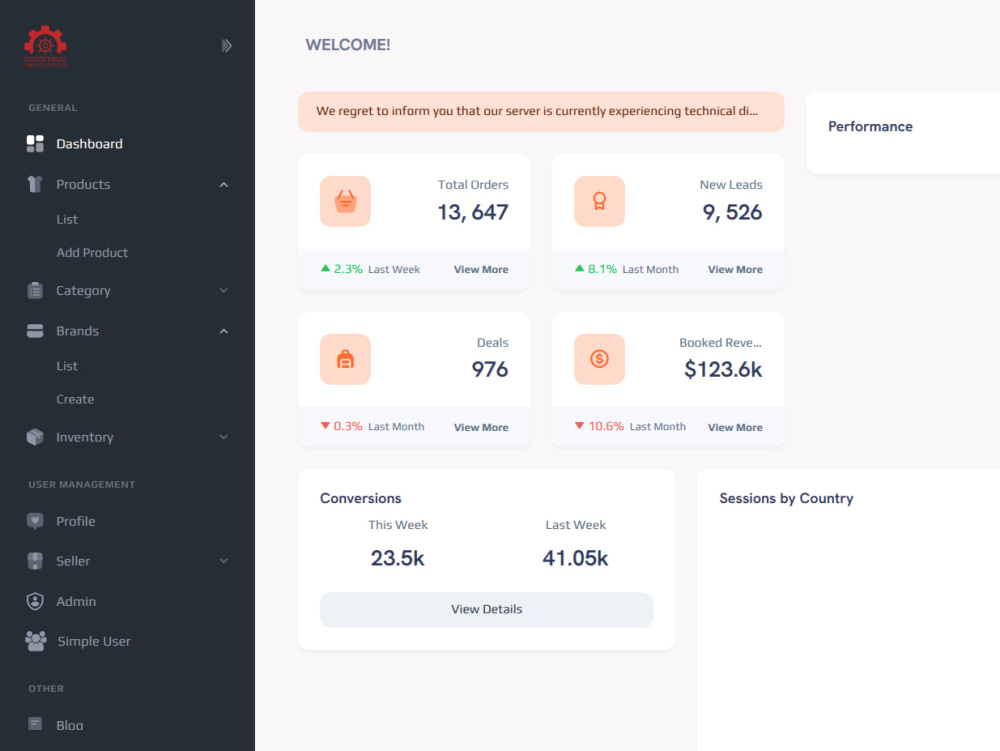Click the Seller store icon
Image resolution: width=1000 pixels, height=751 pixels.
(x=35, y=561)
